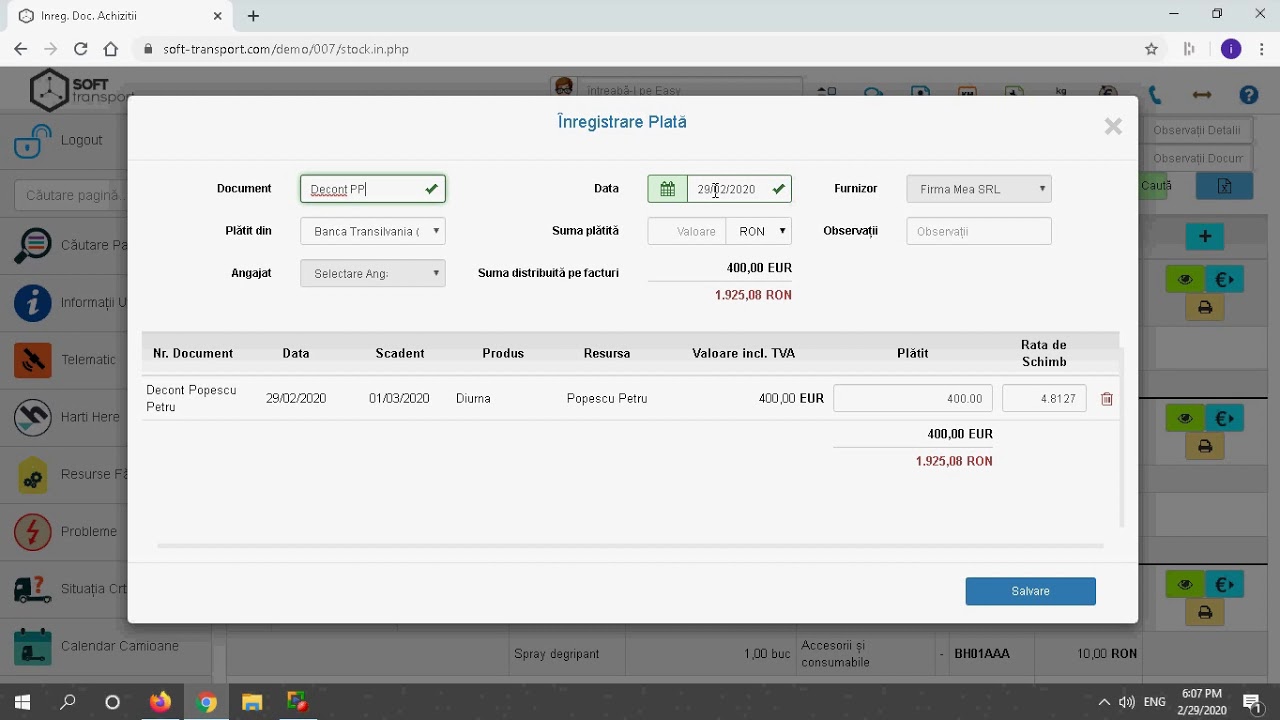Click the Nr. Document column header
Image resolution: width=1280 pixels, height=720 pixels.
[193, 353]
